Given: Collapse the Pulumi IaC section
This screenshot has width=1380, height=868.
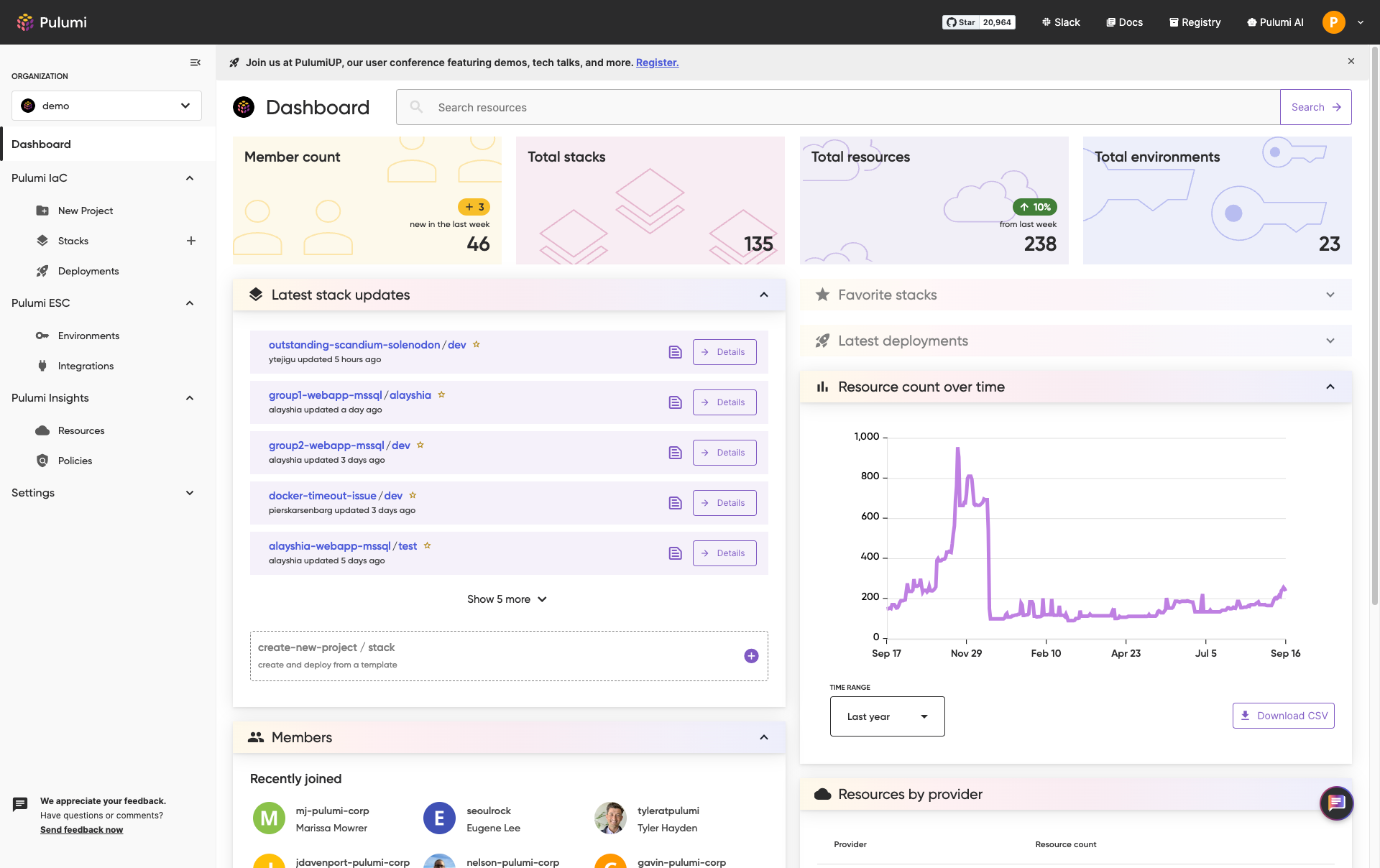Looking at the screenshot, I should 190,178.
